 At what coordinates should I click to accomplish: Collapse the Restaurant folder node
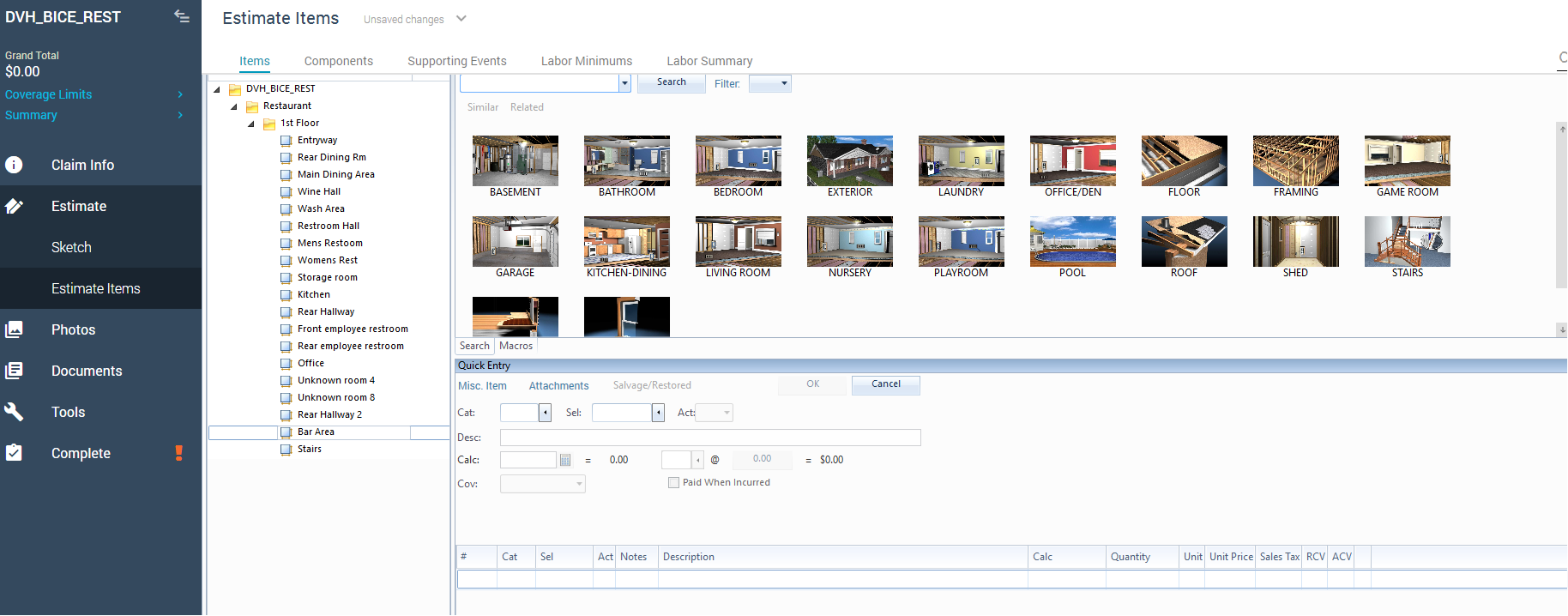click(x=233, y=106)
